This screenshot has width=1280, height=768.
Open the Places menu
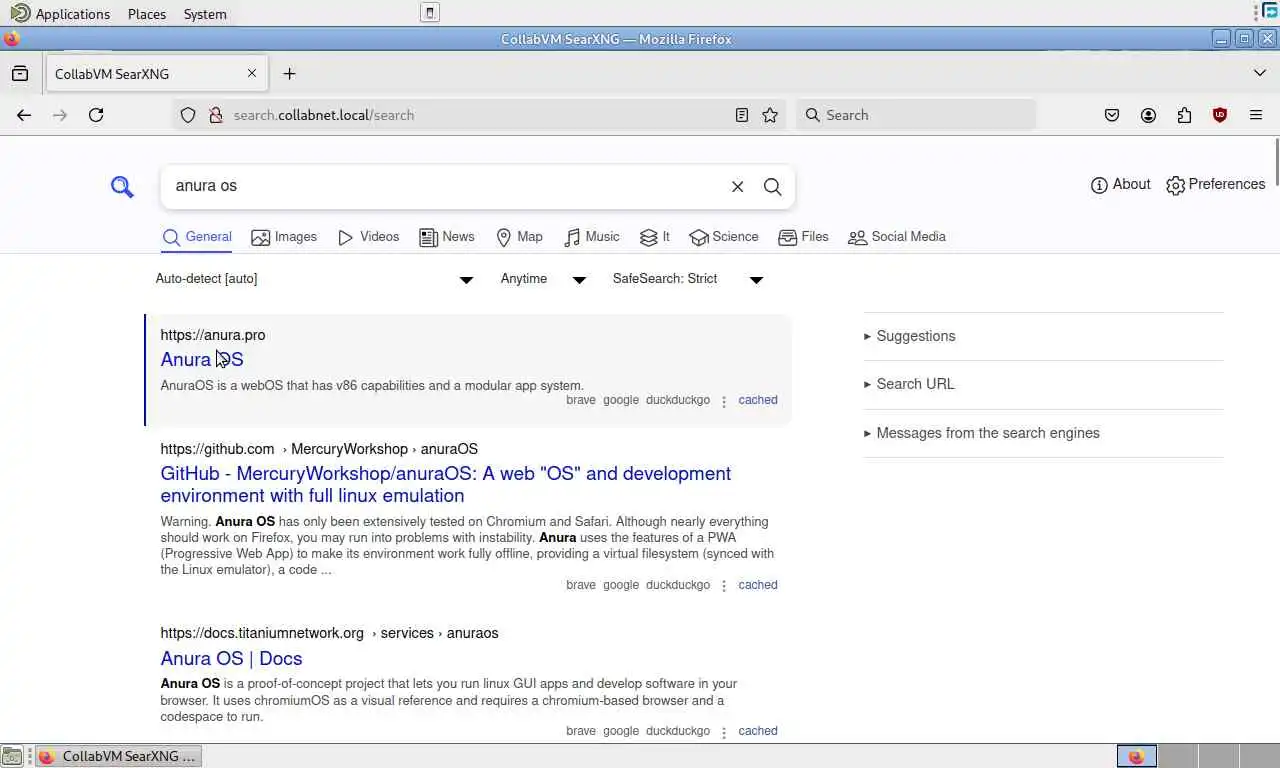pos(147,14)
